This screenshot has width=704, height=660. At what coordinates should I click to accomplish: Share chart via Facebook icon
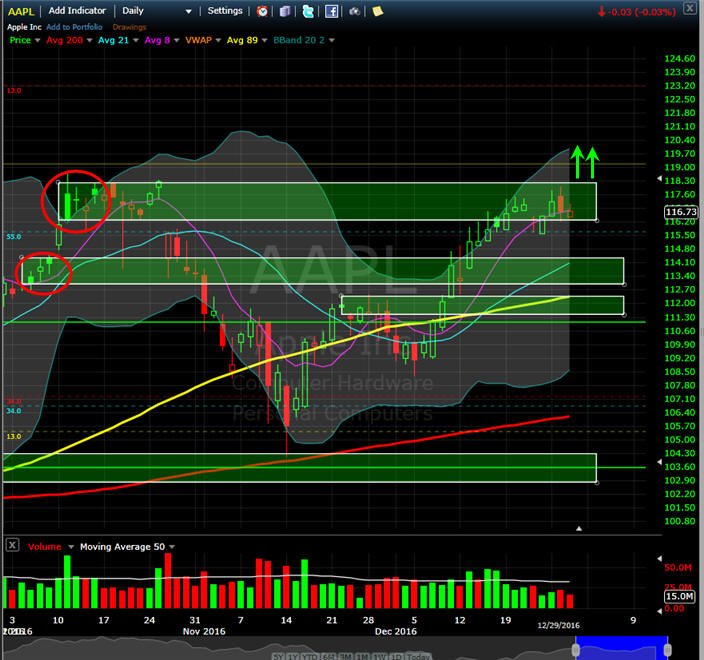pos(331,11)
